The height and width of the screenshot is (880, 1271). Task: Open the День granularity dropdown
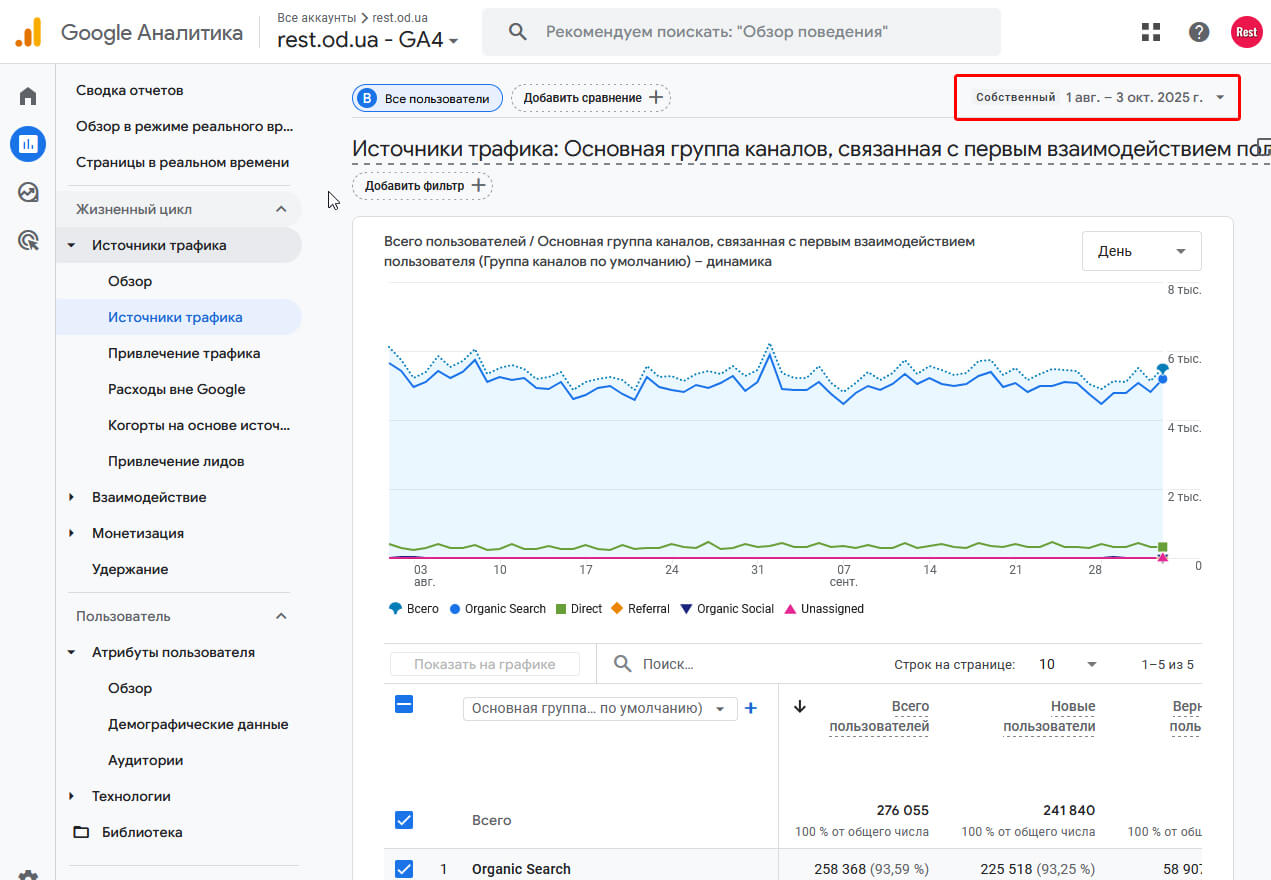tap(1141, 251)
